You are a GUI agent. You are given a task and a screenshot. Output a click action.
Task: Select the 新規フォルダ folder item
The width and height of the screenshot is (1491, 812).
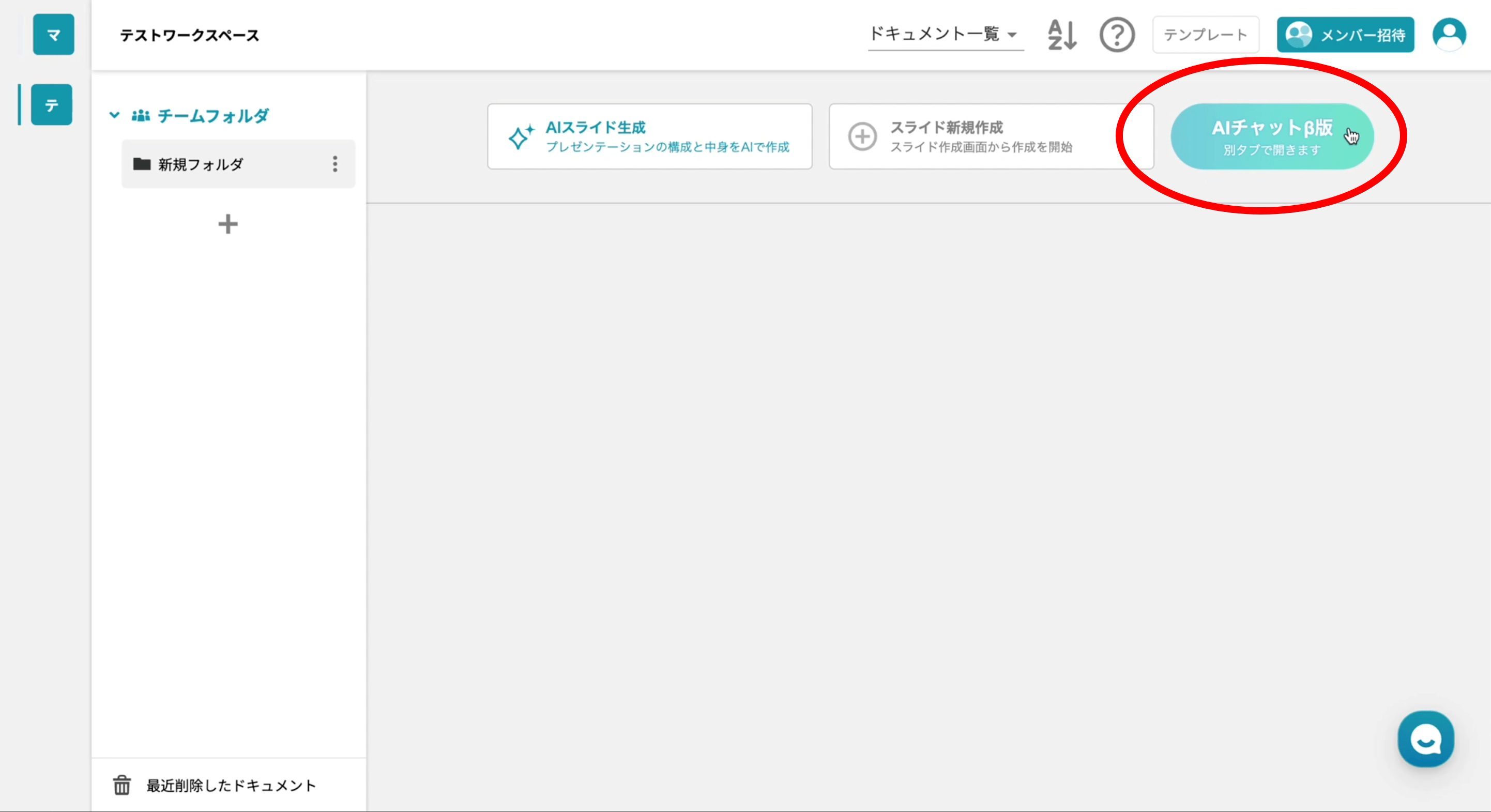200,164
